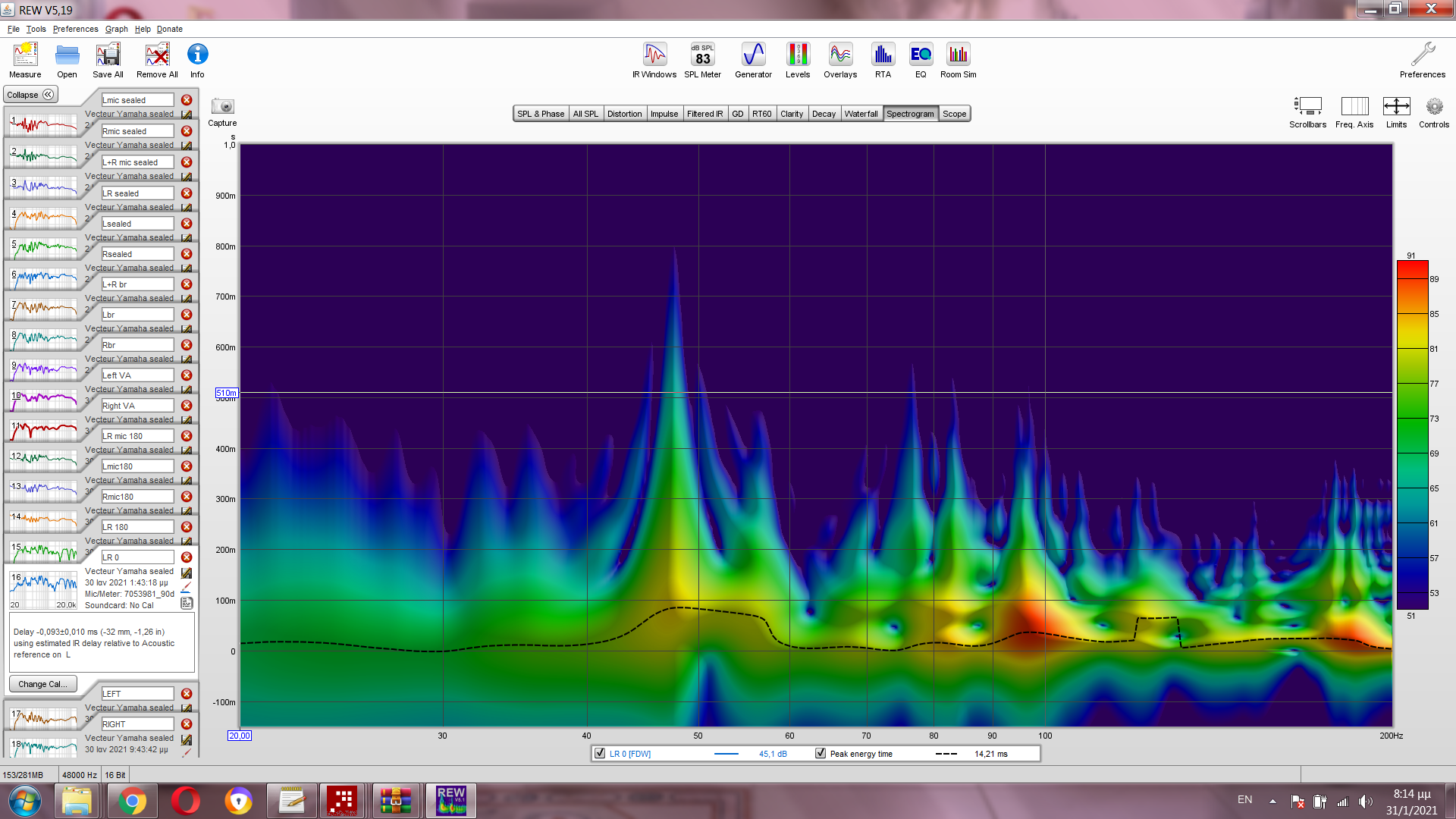This screenshot has width=1456, height=819.
Task: Select the Lmic sealed measurement name field
Action: (137, 100)
